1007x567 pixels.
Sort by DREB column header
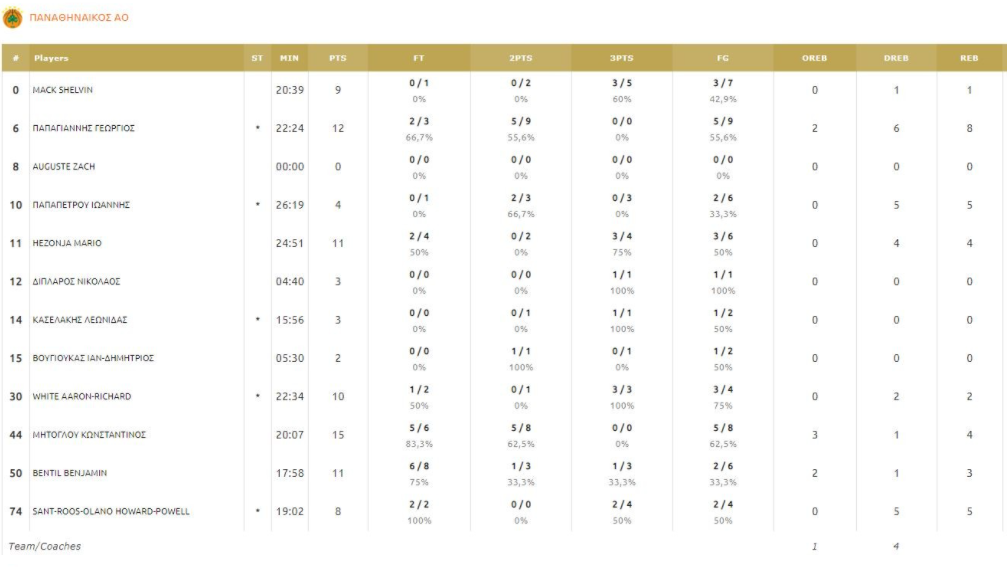click(896, 58)
